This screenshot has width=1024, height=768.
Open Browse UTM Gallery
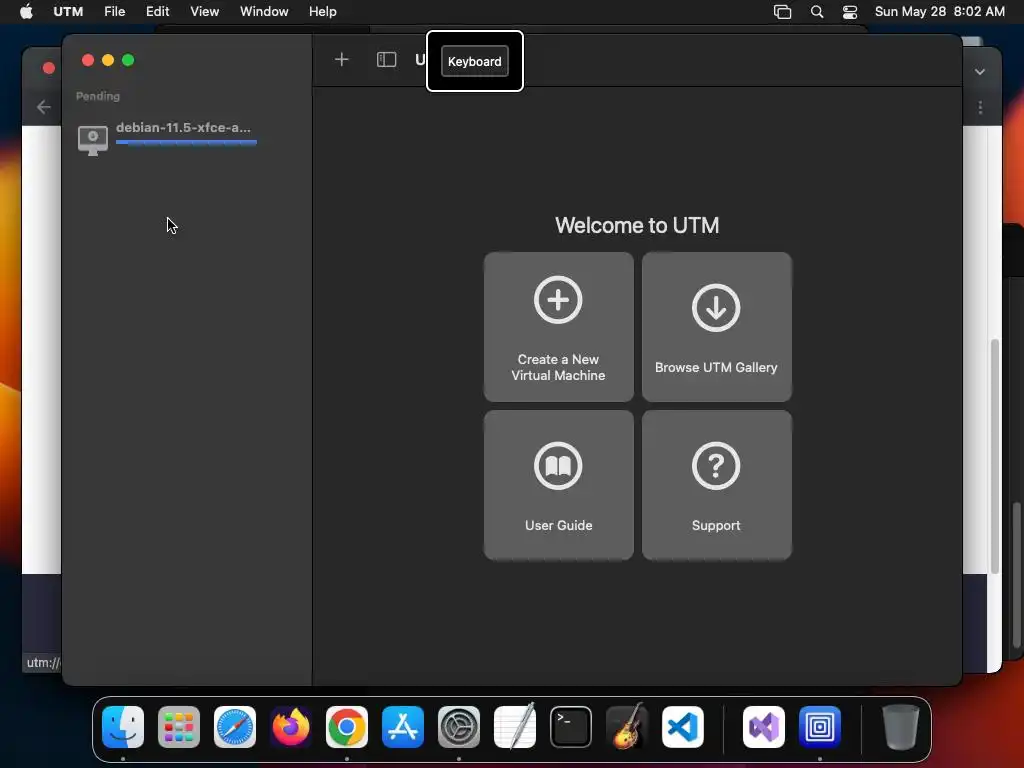[716, 327]
